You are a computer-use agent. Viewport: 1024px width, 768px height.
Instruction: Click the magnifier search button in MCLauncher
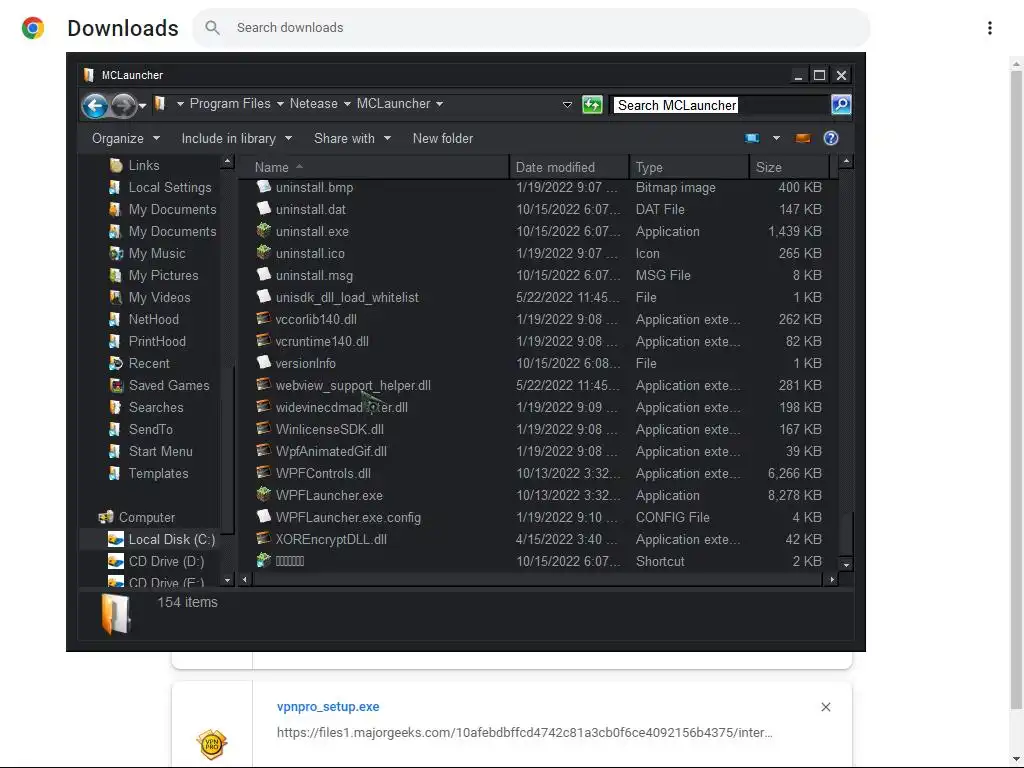840,104
